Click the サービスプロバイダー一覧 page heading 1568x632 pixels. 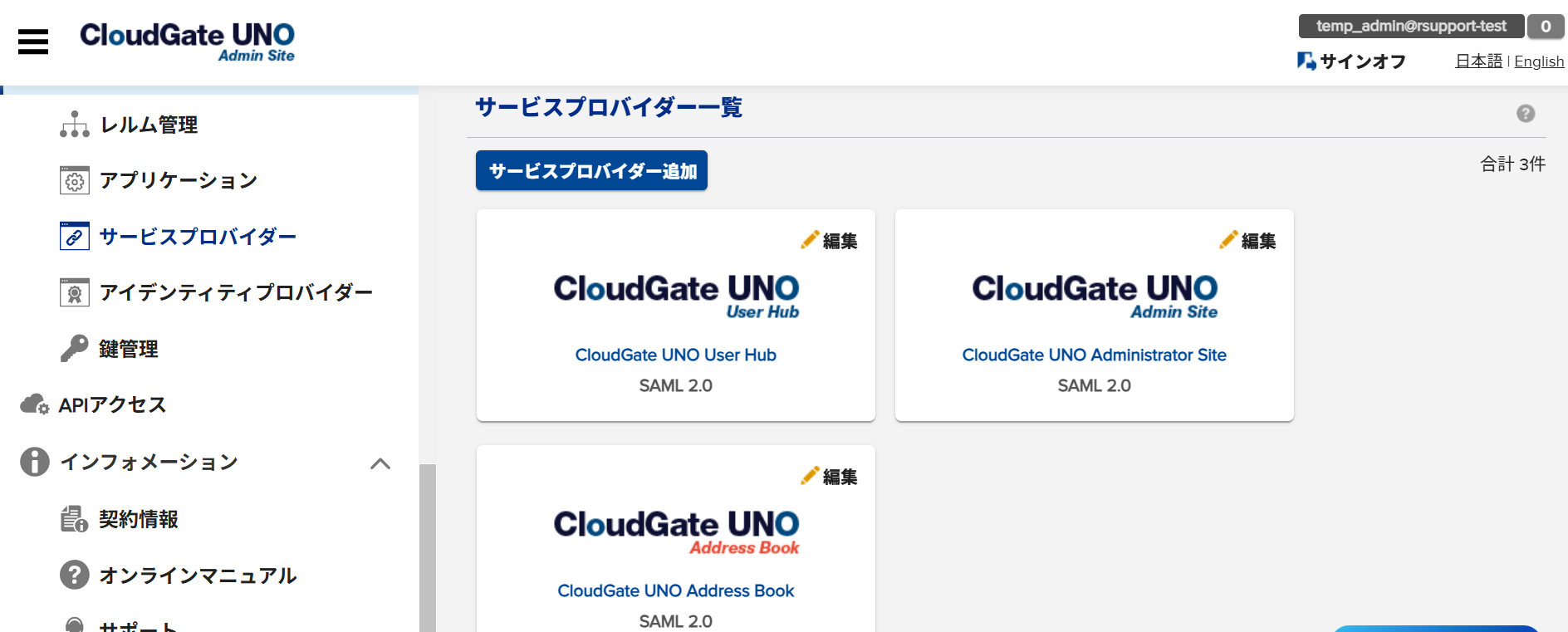609,107
